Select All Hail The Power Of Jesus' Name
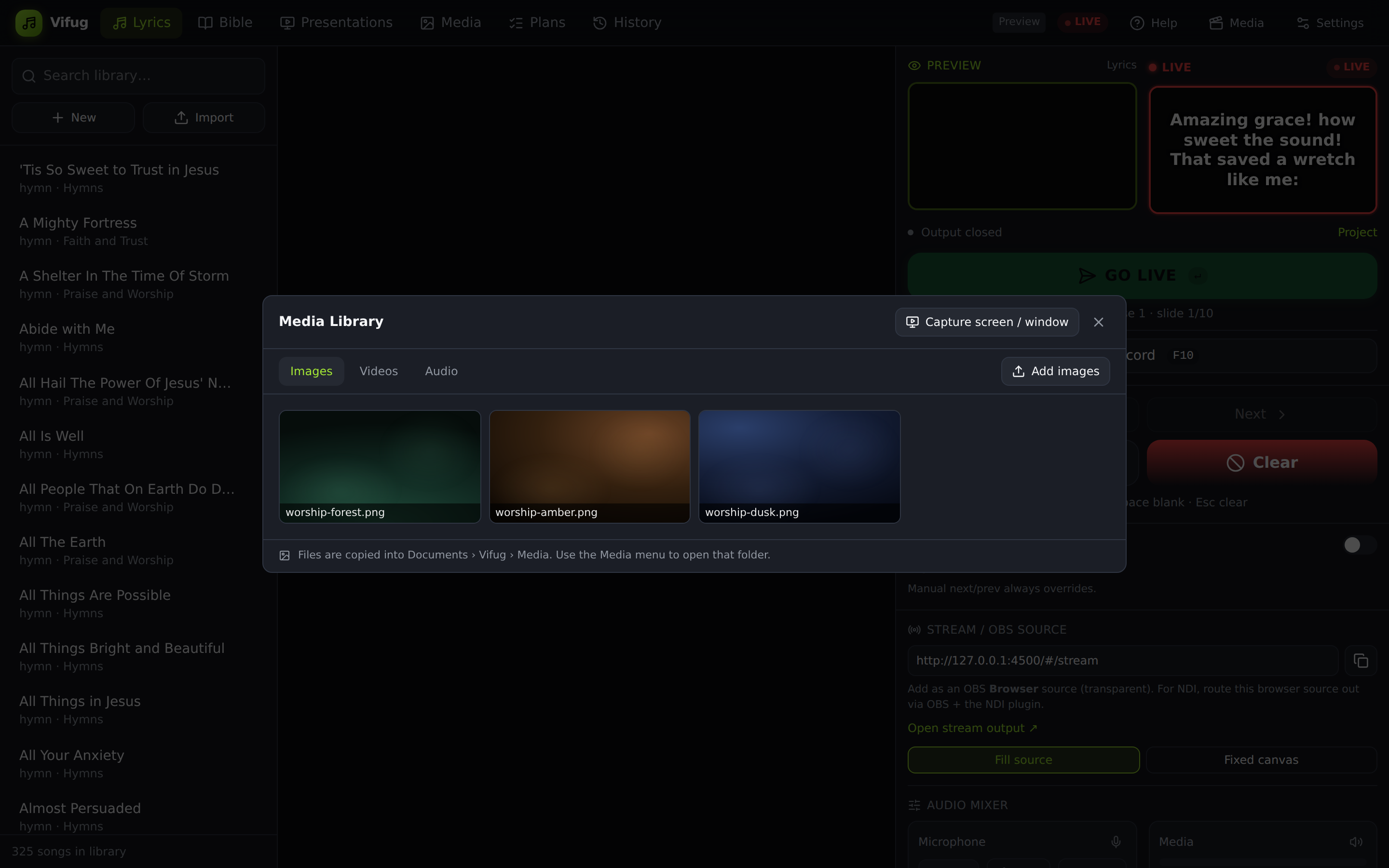The image size is (1389, 868). pos(138,391)
